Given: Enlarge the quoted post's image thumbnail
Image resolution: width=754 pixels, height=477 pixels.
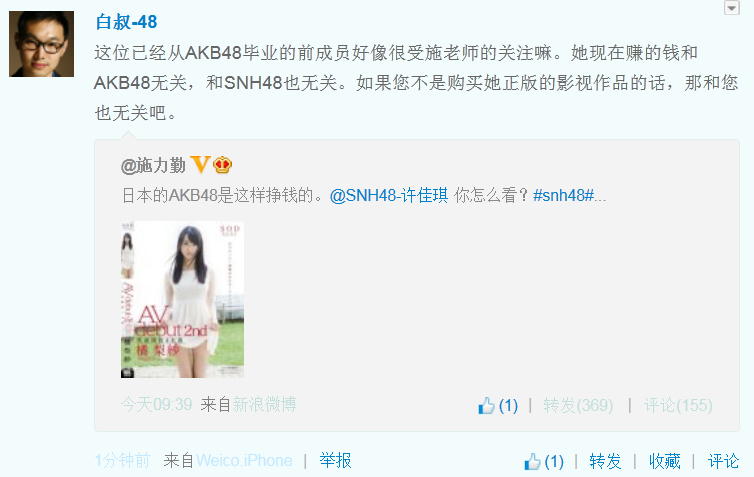Looking at the screenshot, I should [182, 299].
